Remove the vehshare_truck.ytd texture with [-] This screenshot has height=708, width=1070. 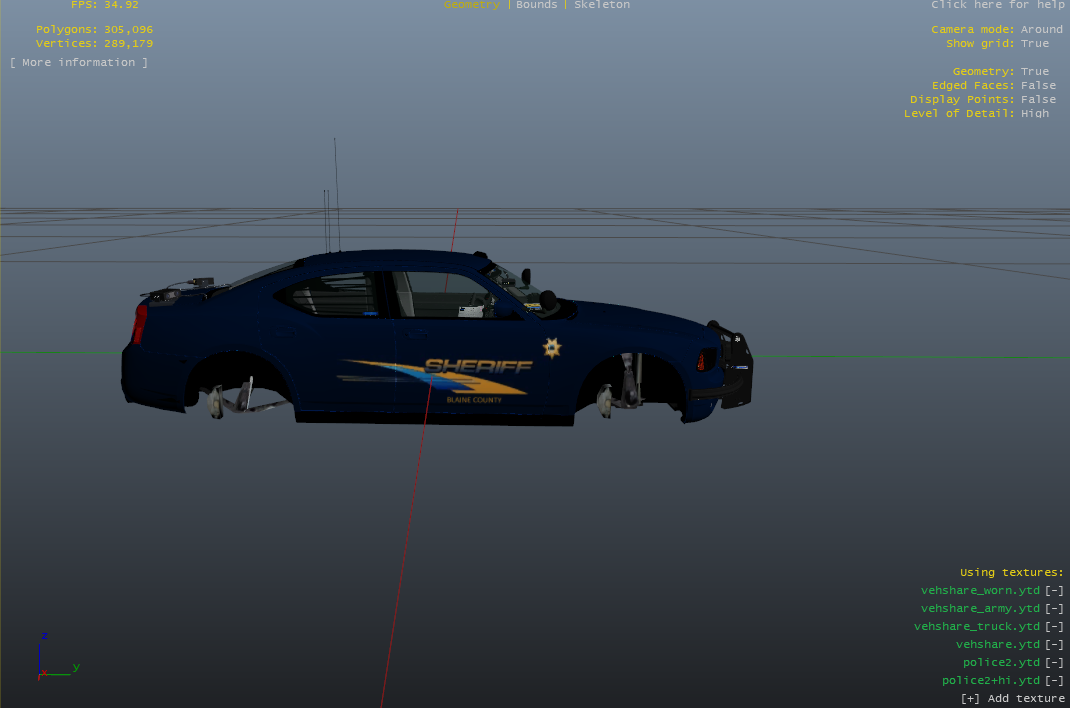[1054, 626]
